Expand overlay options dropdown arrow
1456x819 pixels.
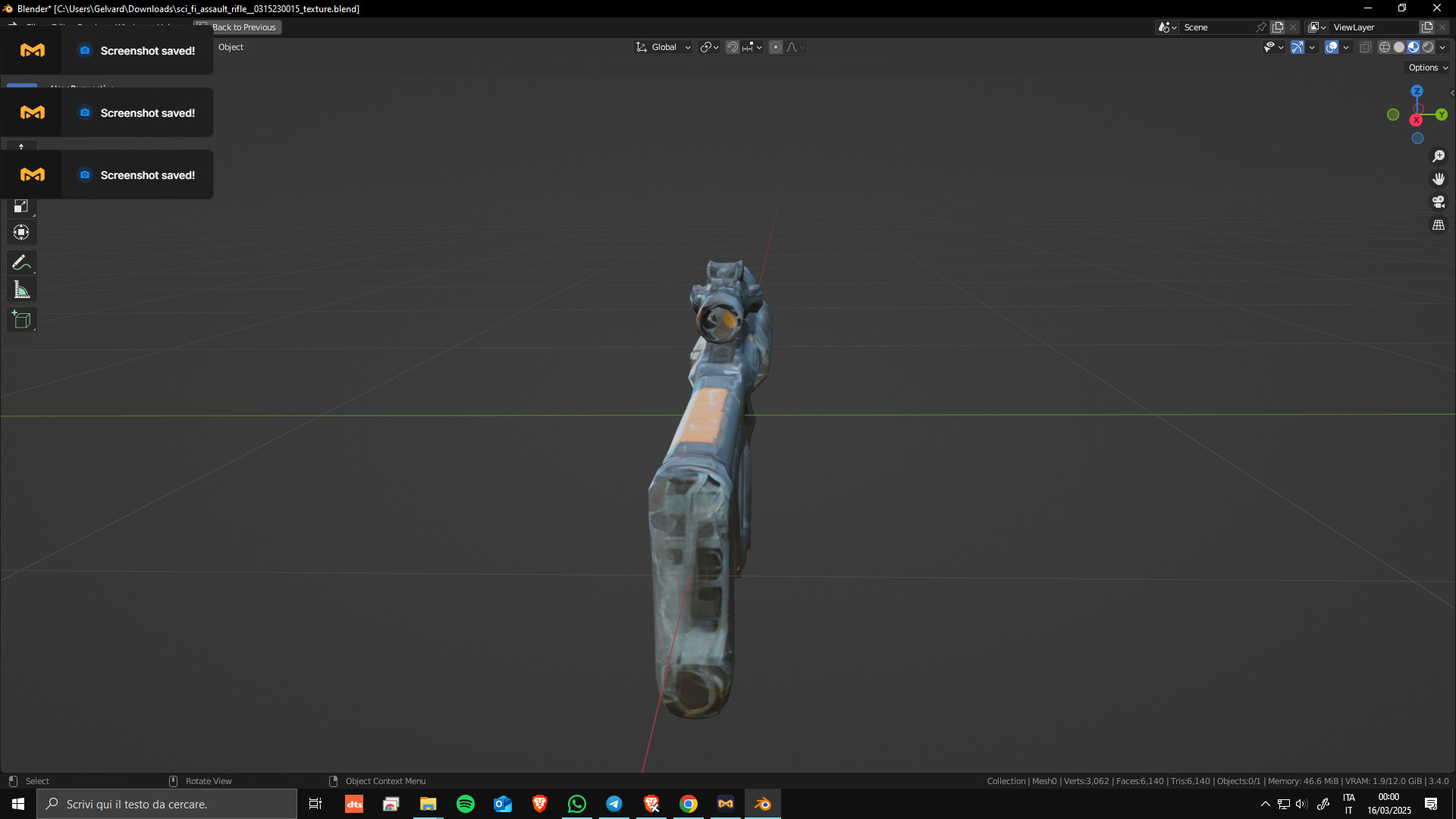click(1347, 47)
